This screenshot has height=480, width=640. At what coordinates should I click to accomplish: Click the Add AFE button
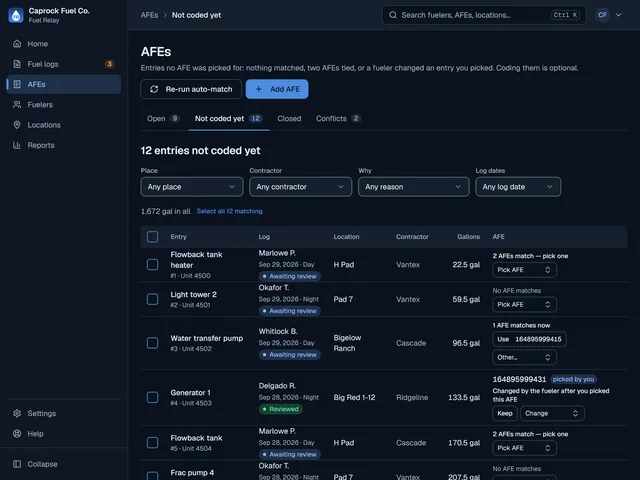click(x=277, y=89)
